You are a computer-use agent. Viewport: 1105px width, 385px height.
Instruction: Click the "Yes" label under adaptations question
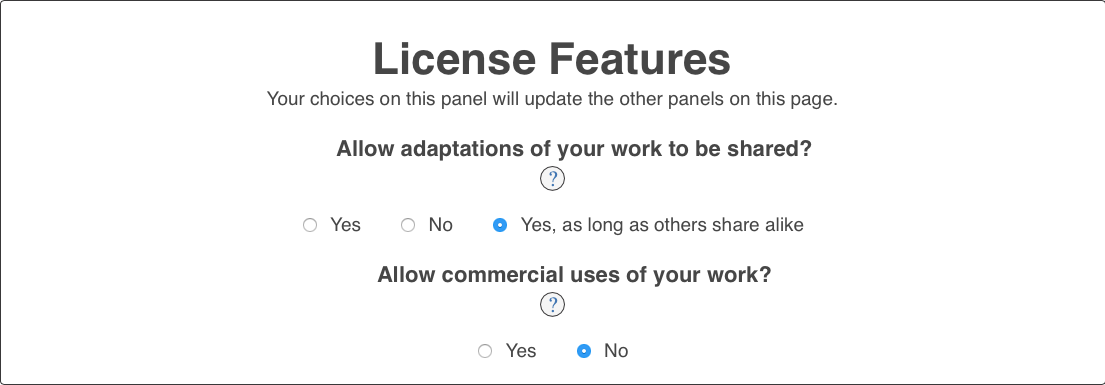[x=345, y=225]
